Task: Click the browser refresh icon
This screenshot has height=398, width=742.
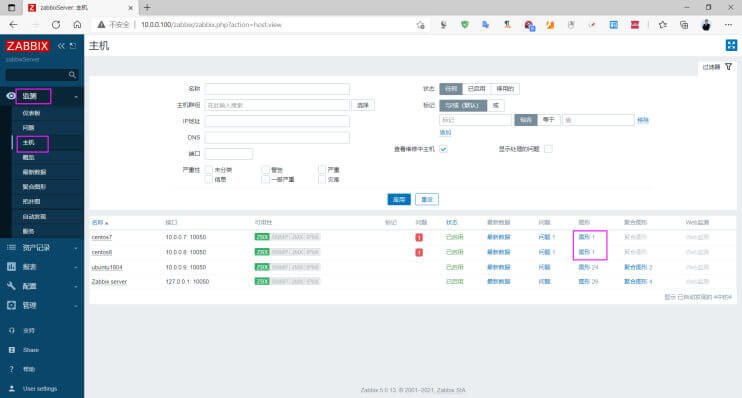Action: [x=56, y=25]
